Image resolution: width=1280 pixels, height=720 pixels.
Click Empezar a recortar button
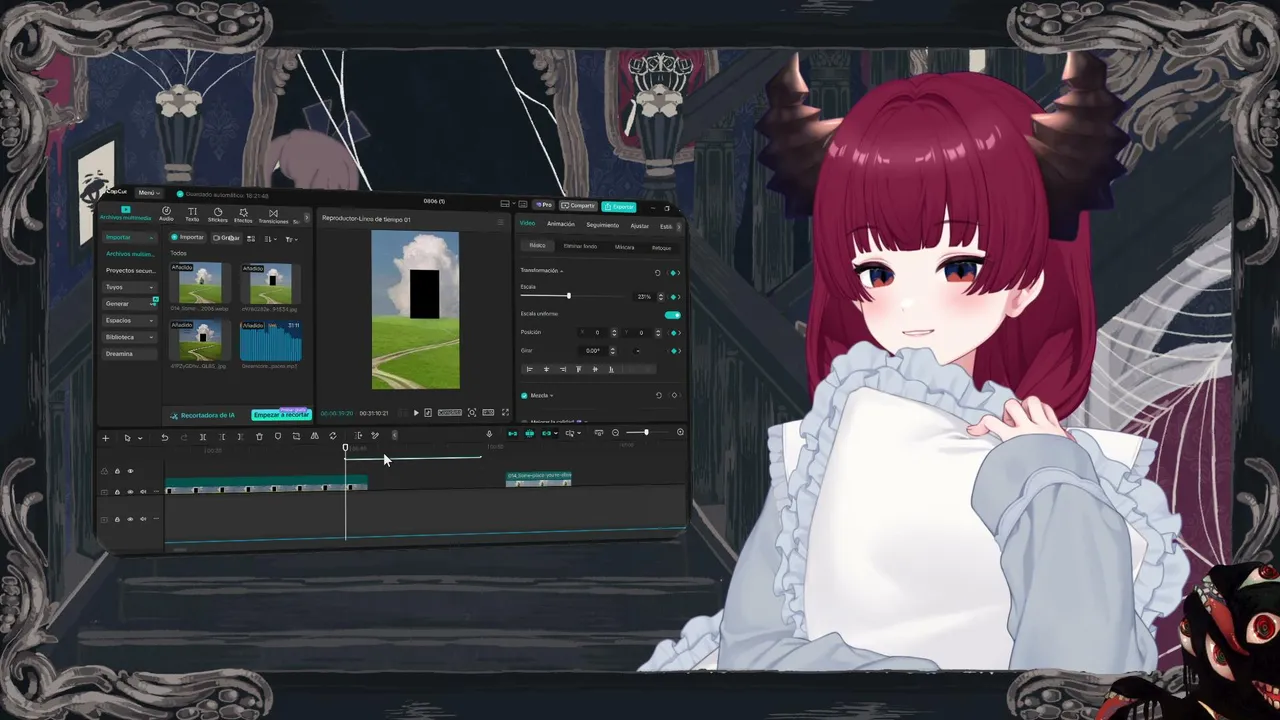pyautogui.click(x=281, y=415)
